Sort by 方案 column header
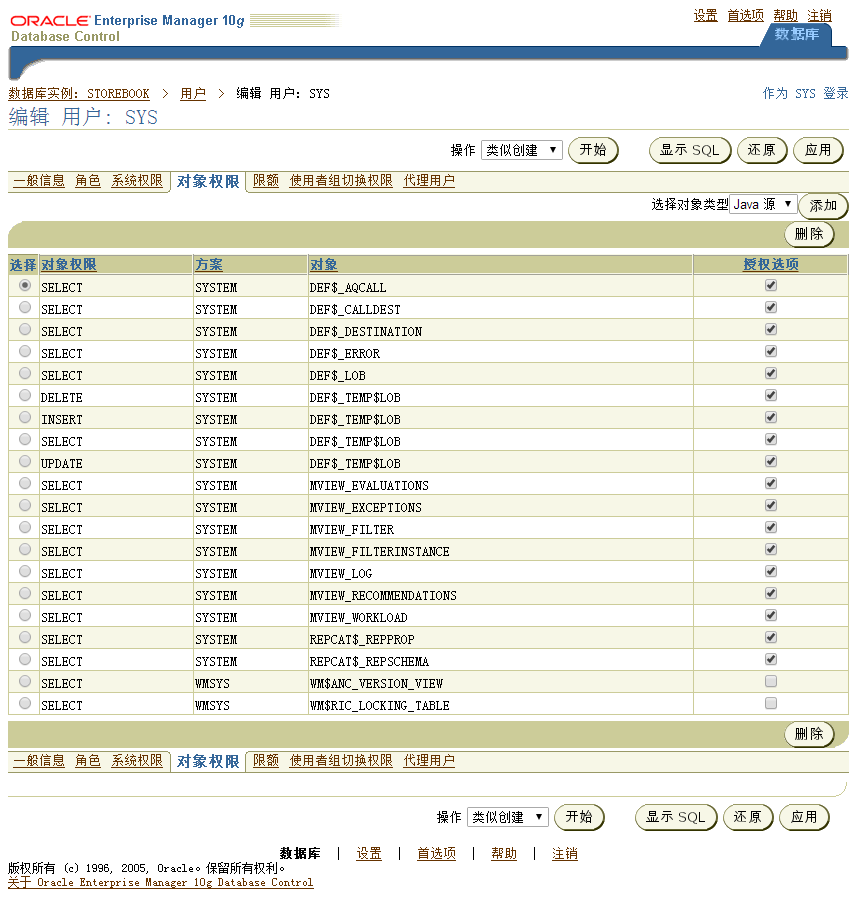Viewport: 857px width, 897px height. point(209,264)
